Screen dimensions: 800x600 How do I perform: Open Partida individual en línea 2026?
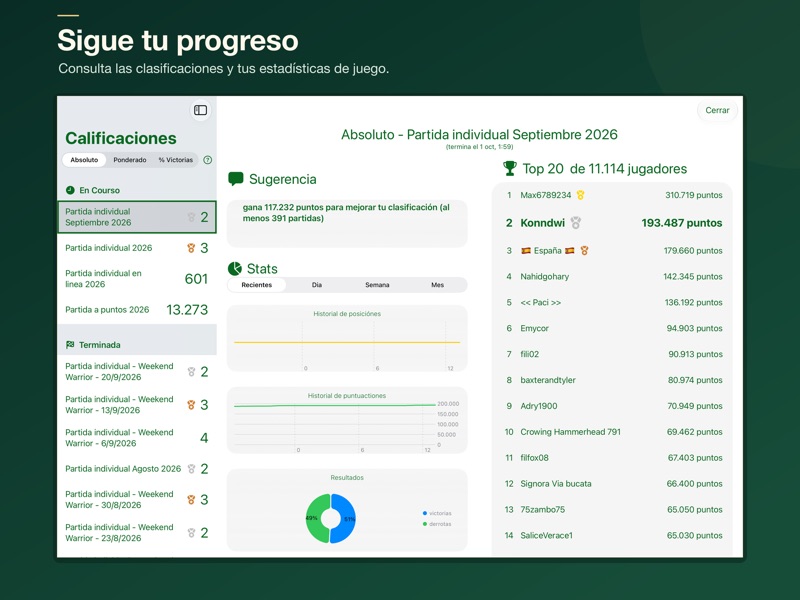point(137,279)
